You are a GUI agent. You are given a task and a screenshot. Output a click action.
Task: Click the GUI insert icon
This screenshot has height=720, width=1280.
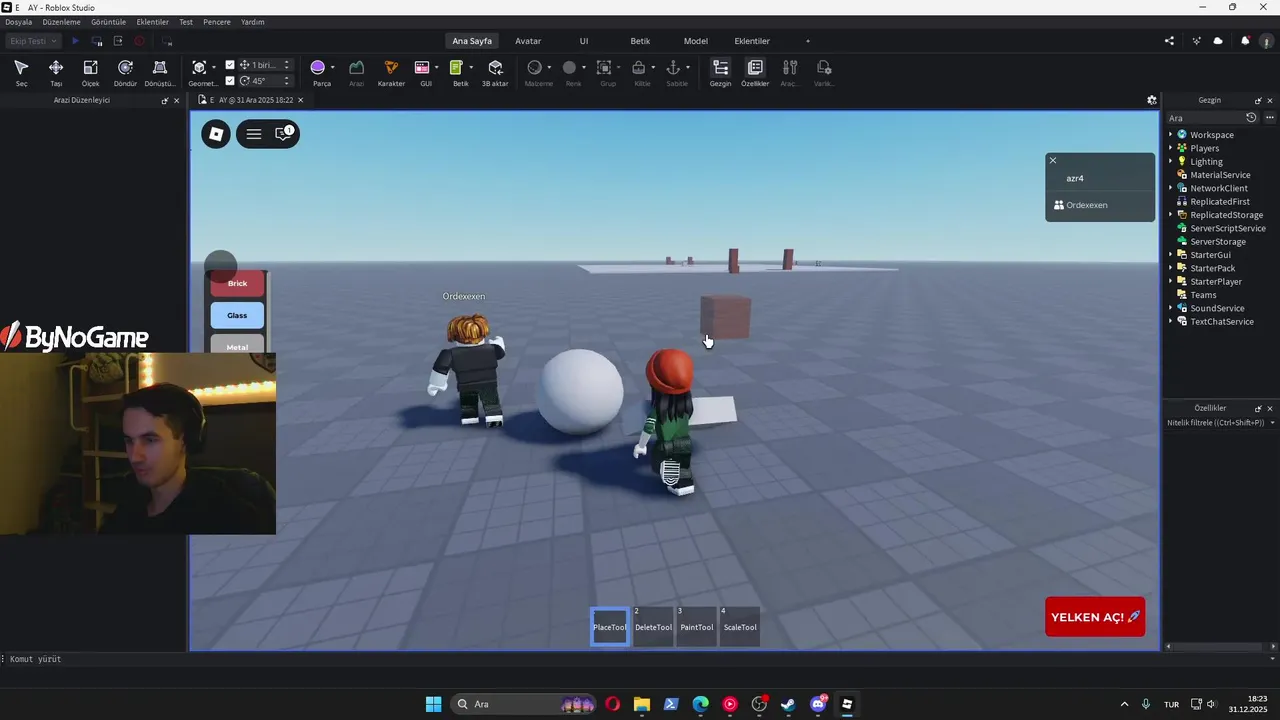pos(422,68)
